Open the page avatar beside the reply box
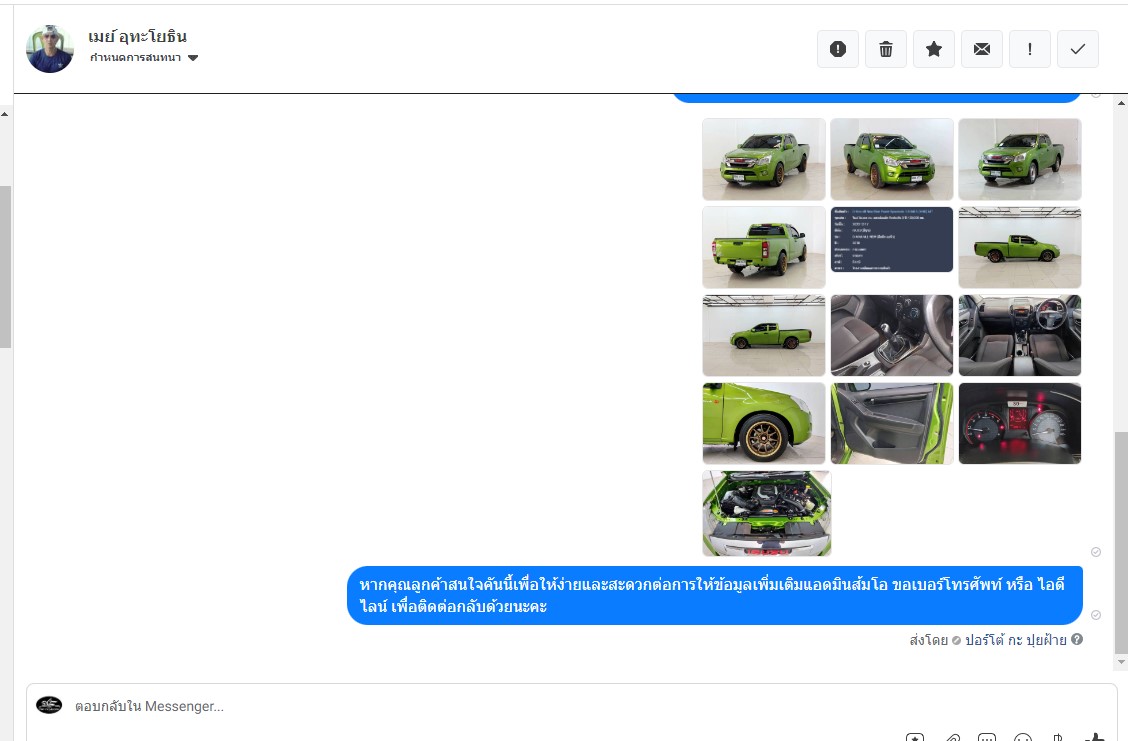 coord(49,705)
